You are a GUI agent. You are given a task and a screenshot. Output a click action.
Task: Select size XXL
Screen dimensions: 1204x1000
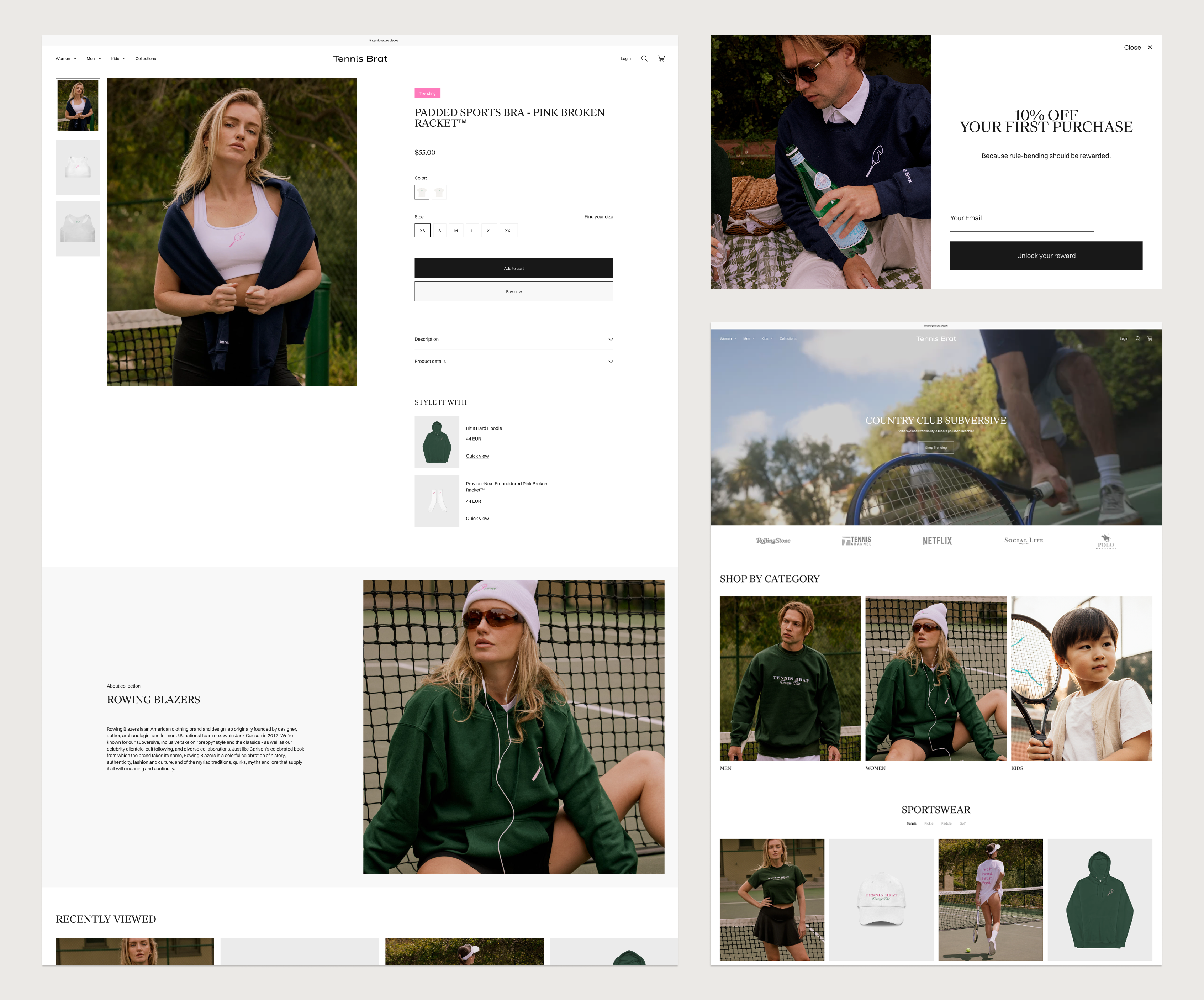pos(508,231)
